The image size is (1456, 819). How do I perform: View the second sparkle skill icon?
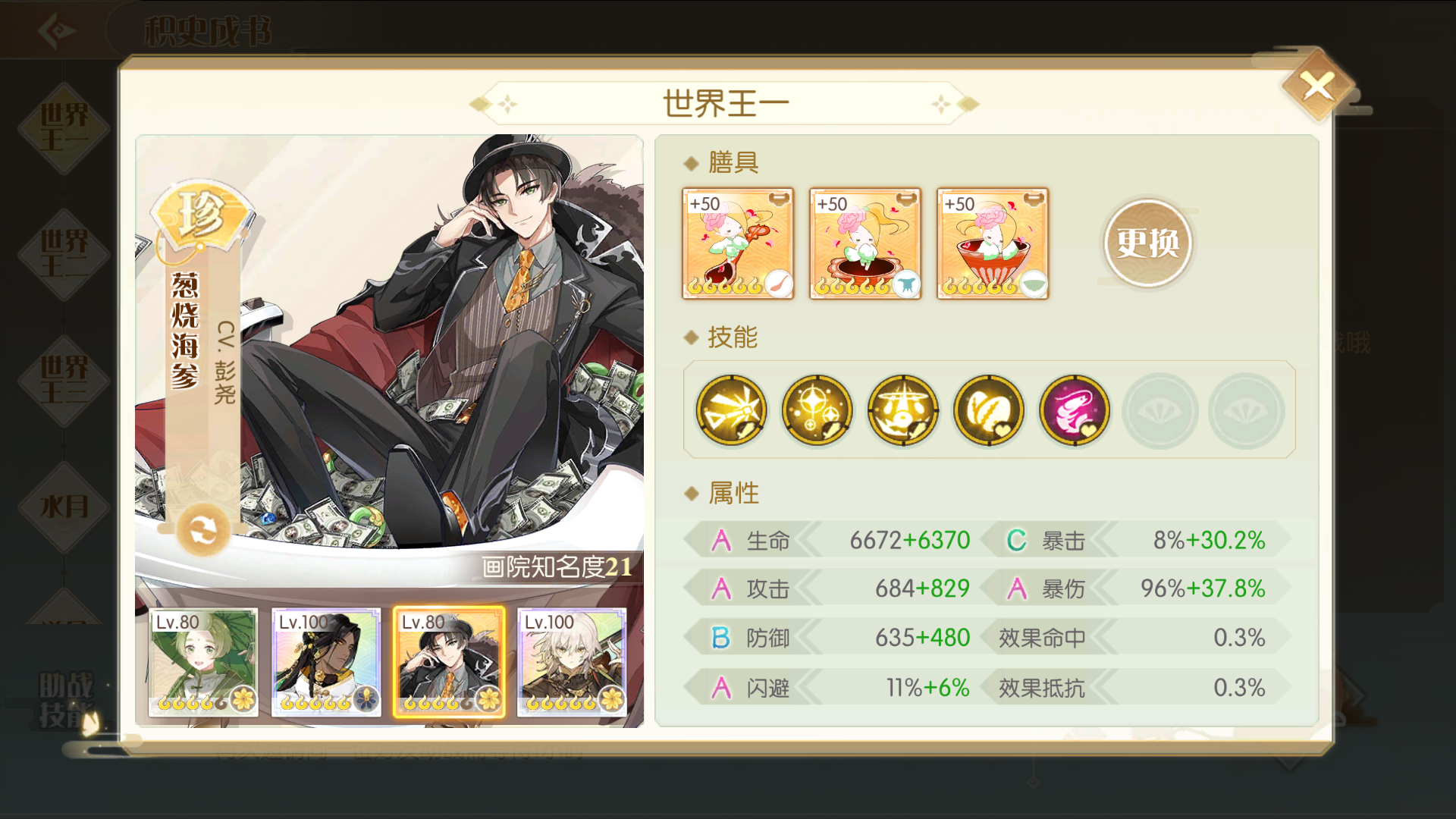817,410
